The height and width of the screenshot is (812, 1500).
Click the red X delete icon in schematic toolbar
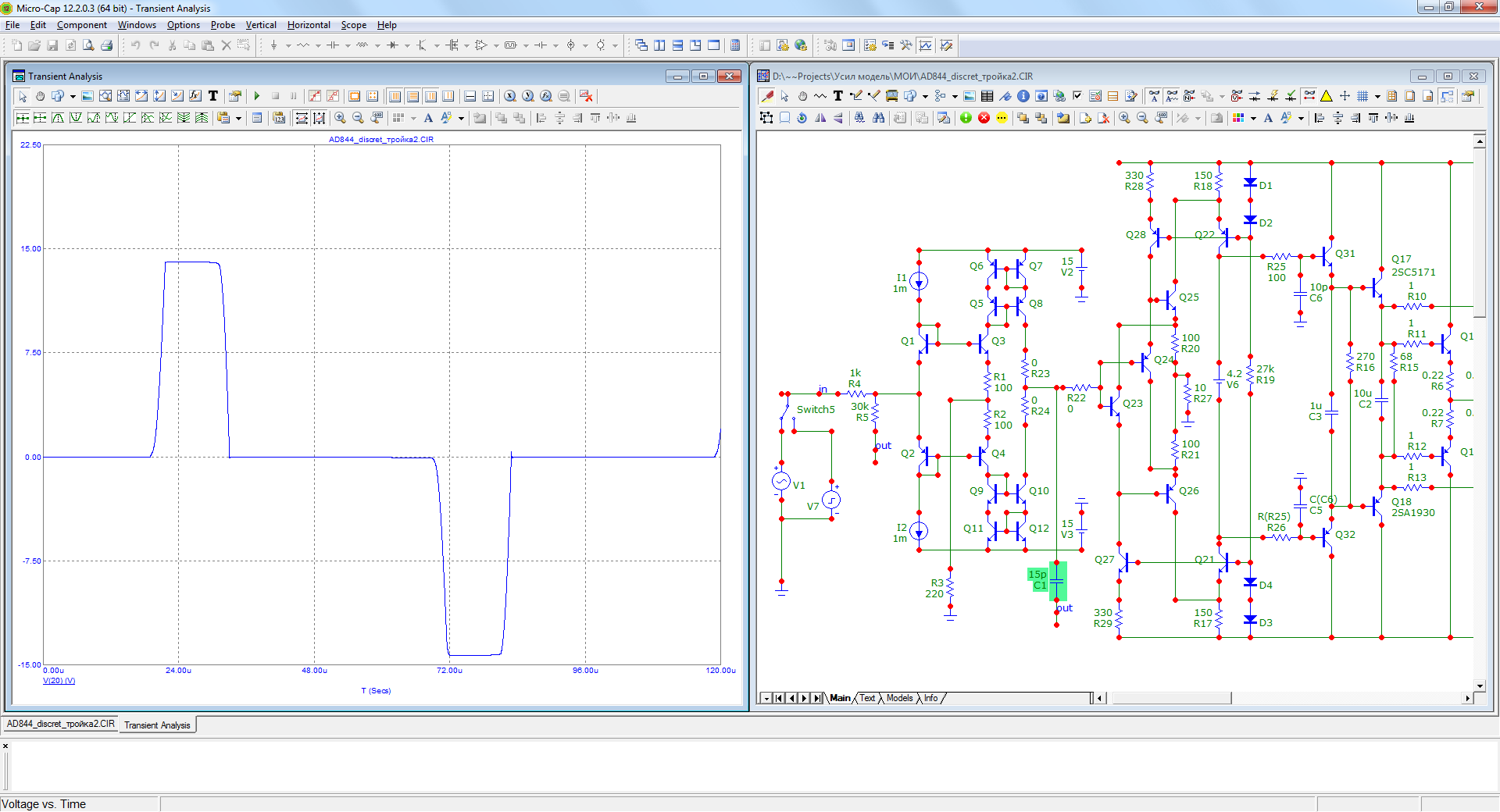click(x=984, y=118)
